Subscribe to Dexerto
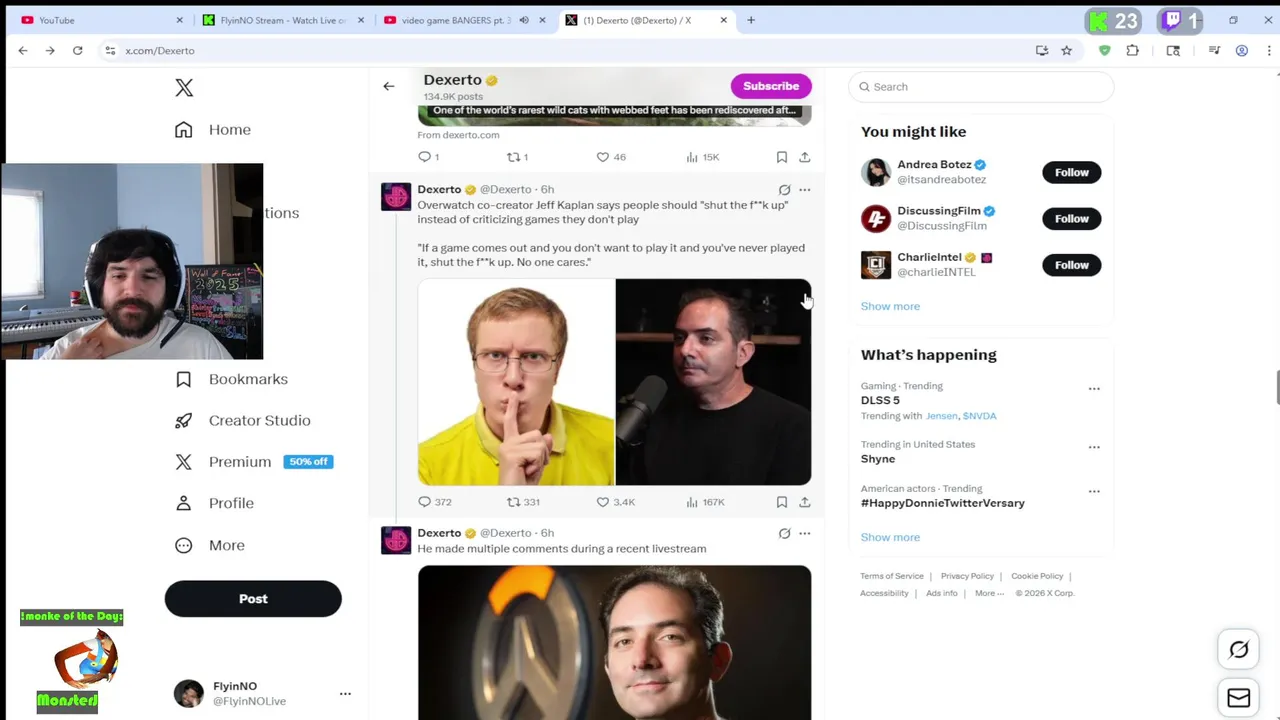 (771, 86)
